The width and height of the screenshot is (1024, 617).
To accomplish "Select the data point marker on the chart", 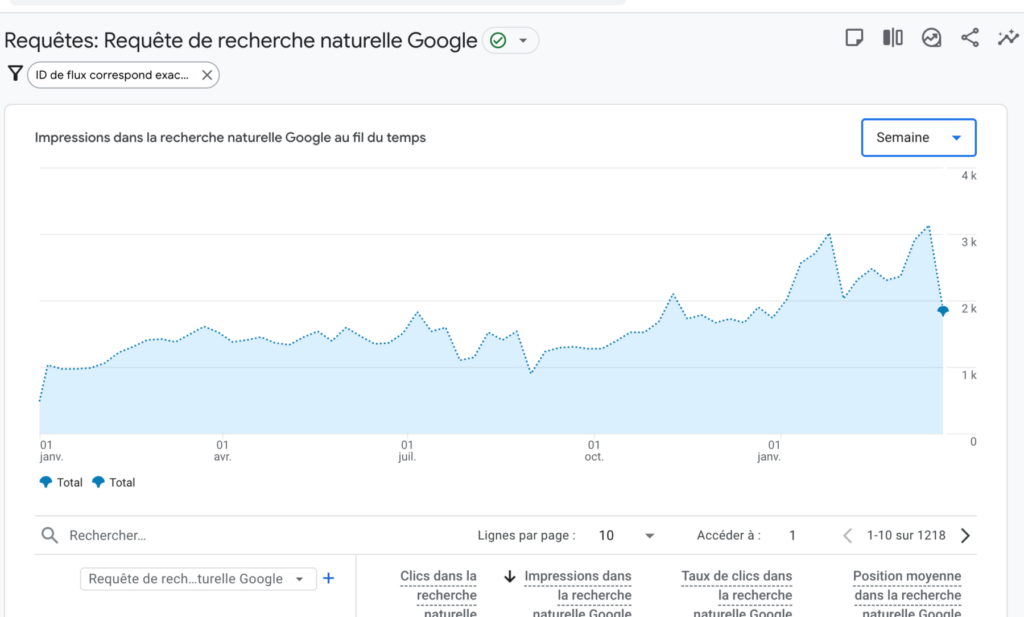I will point(941,311).
